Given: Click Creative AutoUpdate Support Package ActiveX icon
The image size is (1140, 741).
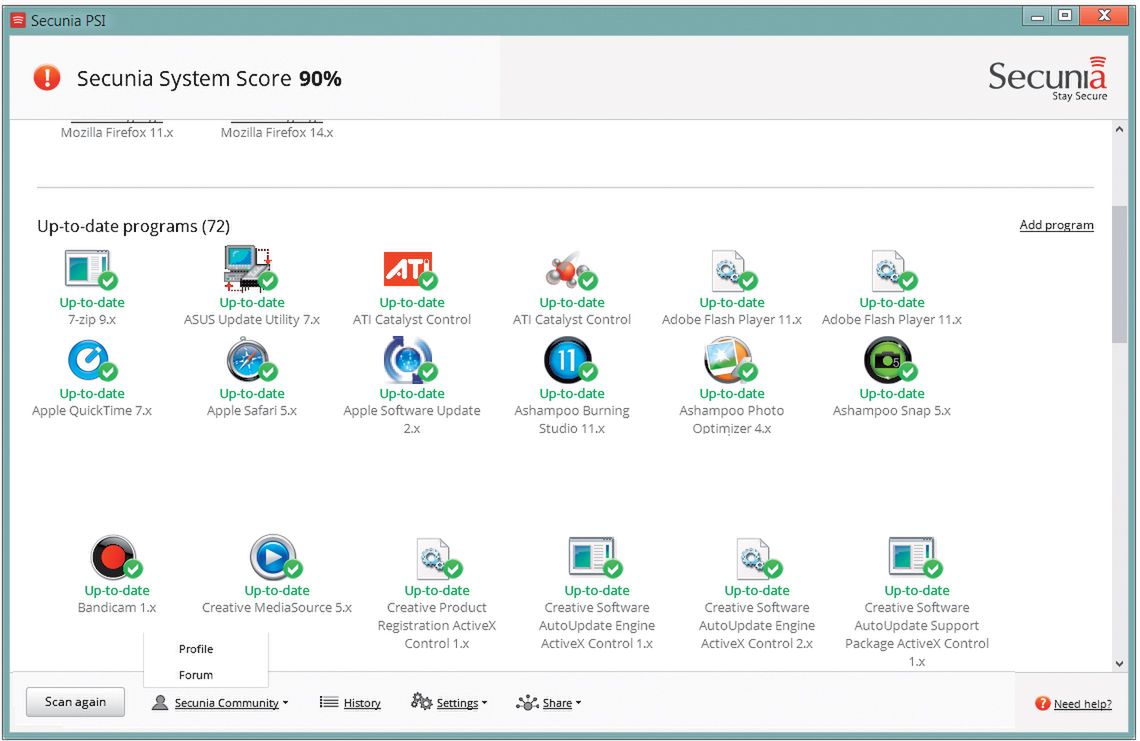Looking at the screenshot, I should pyautogui.click(x=915, y=558).
